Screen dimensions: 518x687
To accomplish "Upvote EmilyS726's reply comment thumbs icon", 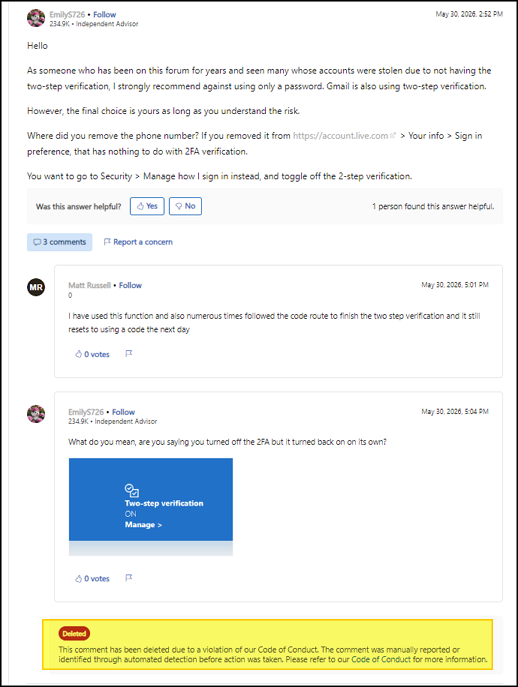I will pyautogui.click(x=78, y=579).
